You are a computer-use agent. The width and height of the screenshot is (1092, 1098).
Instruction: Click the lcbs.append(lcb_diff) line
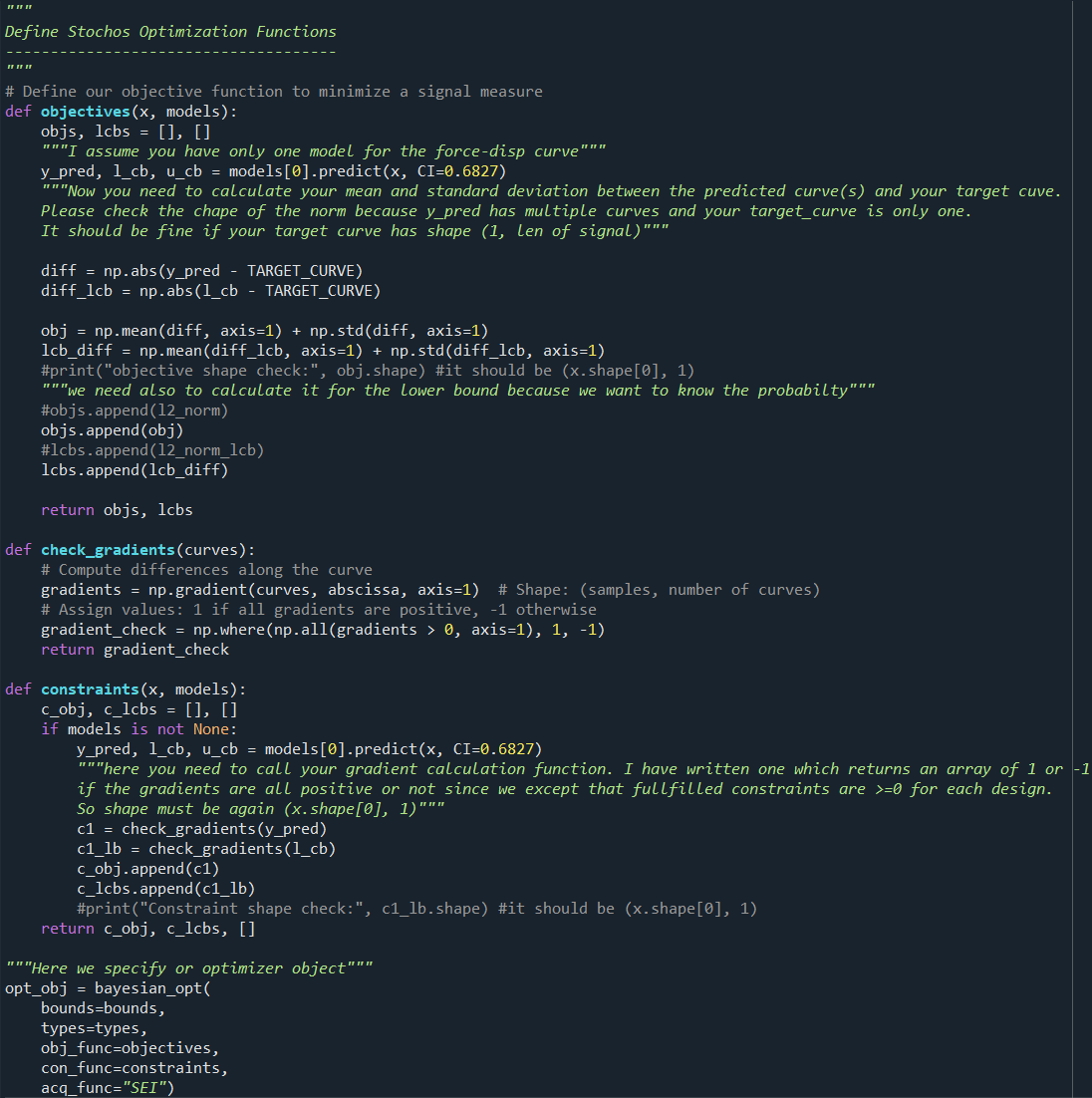point(135,470)
